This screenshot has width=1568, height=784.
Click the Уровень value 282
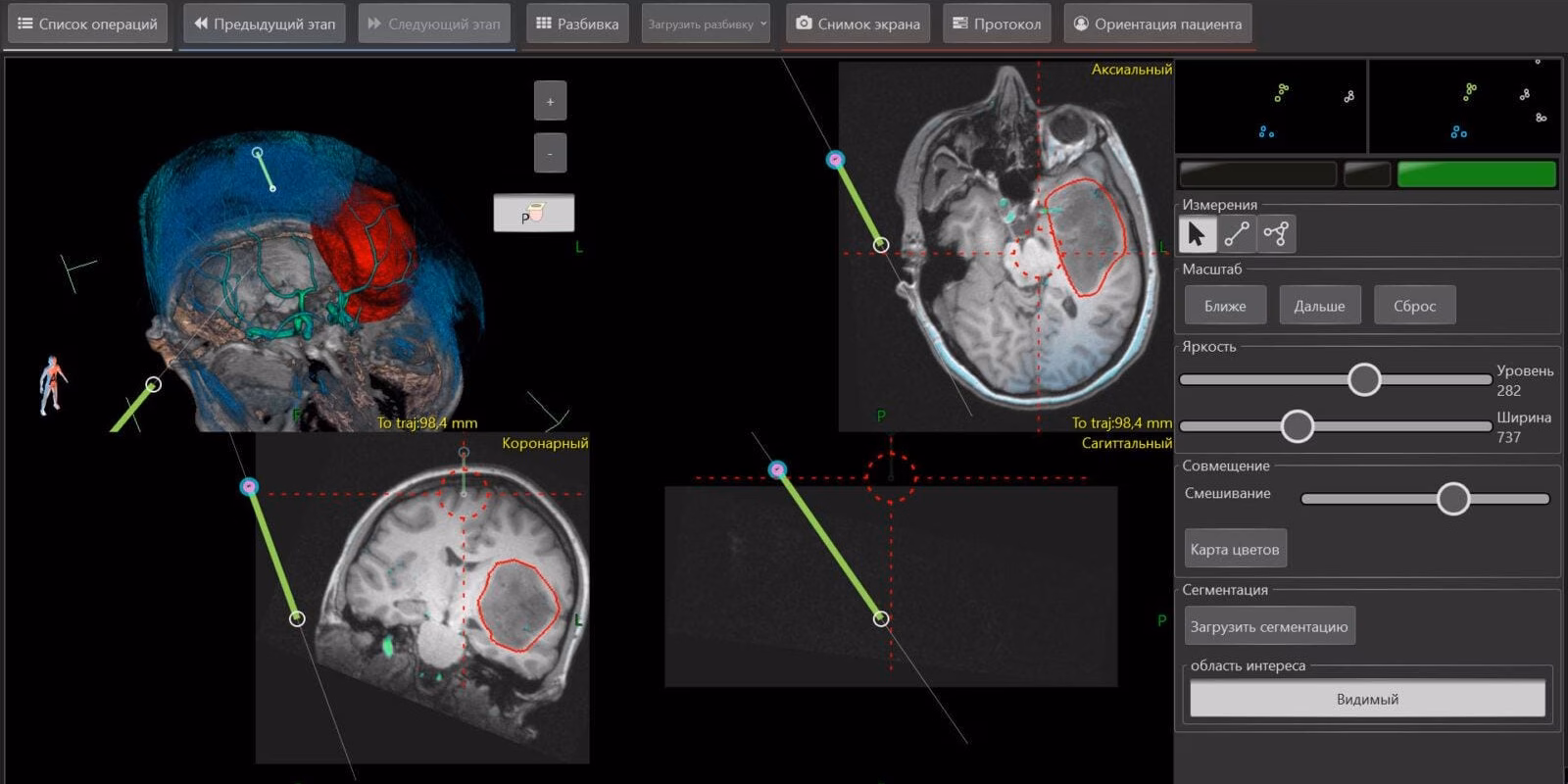[1508, 390]
